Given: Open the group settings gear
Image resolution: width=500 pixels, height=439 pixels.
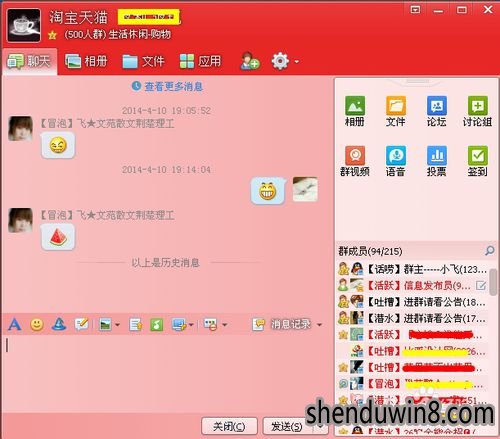Looking at the screenshot, I should coord(280,61).
